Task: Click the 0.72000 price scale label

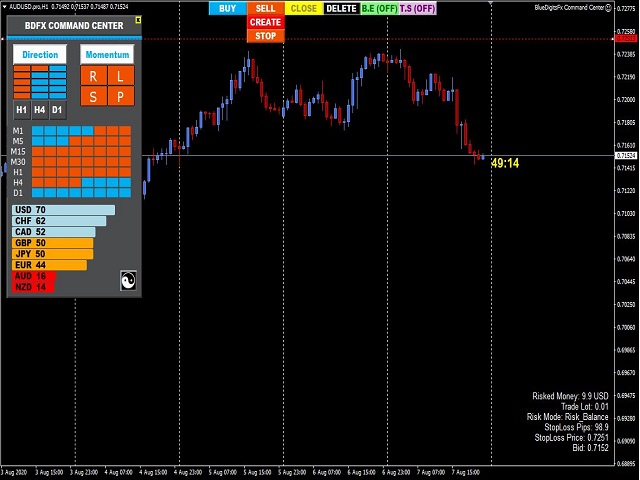Action: coord(627,100)
